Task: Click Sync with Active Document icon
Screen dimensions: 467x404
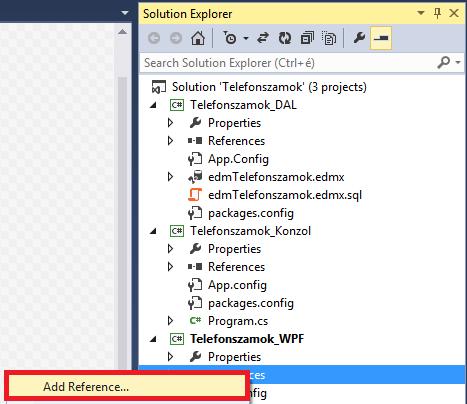Action: (263, 38)
